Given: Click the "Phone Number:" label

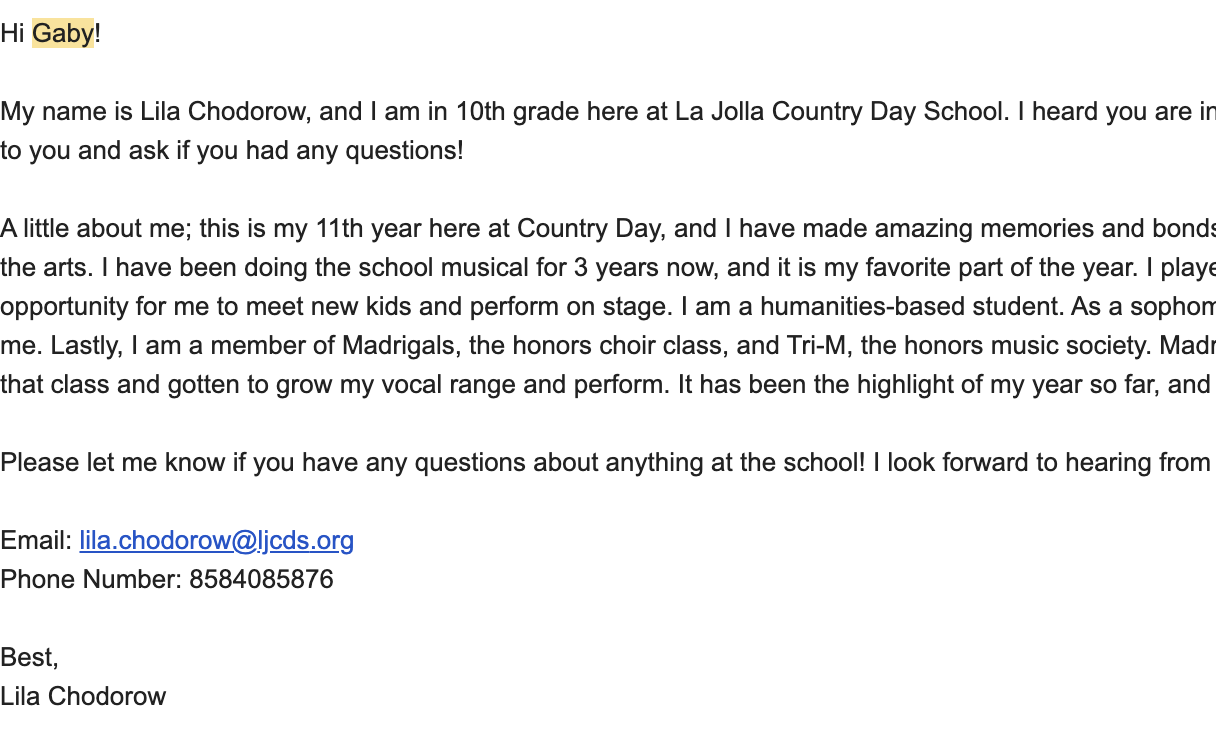Looking at the screenshot, I should point(91,580).
